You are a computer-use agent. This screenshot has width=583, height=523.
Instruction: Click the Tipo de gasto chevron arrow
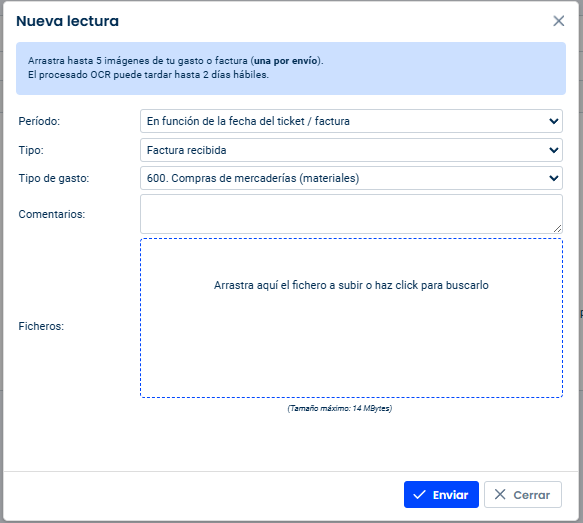pyautogui.click(x=554, y=178)
